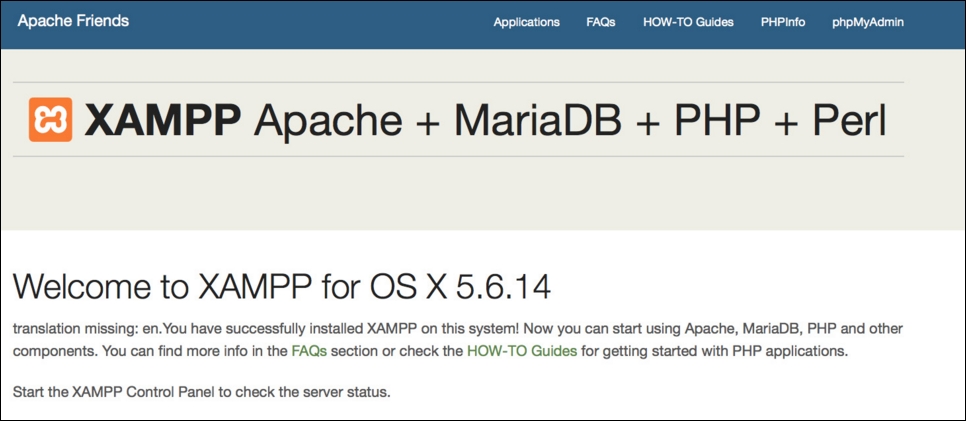Click the 'translation missing: en.' text
This screenshot has height=421, width=966.
pyautogui.click(x=86, y=327)
